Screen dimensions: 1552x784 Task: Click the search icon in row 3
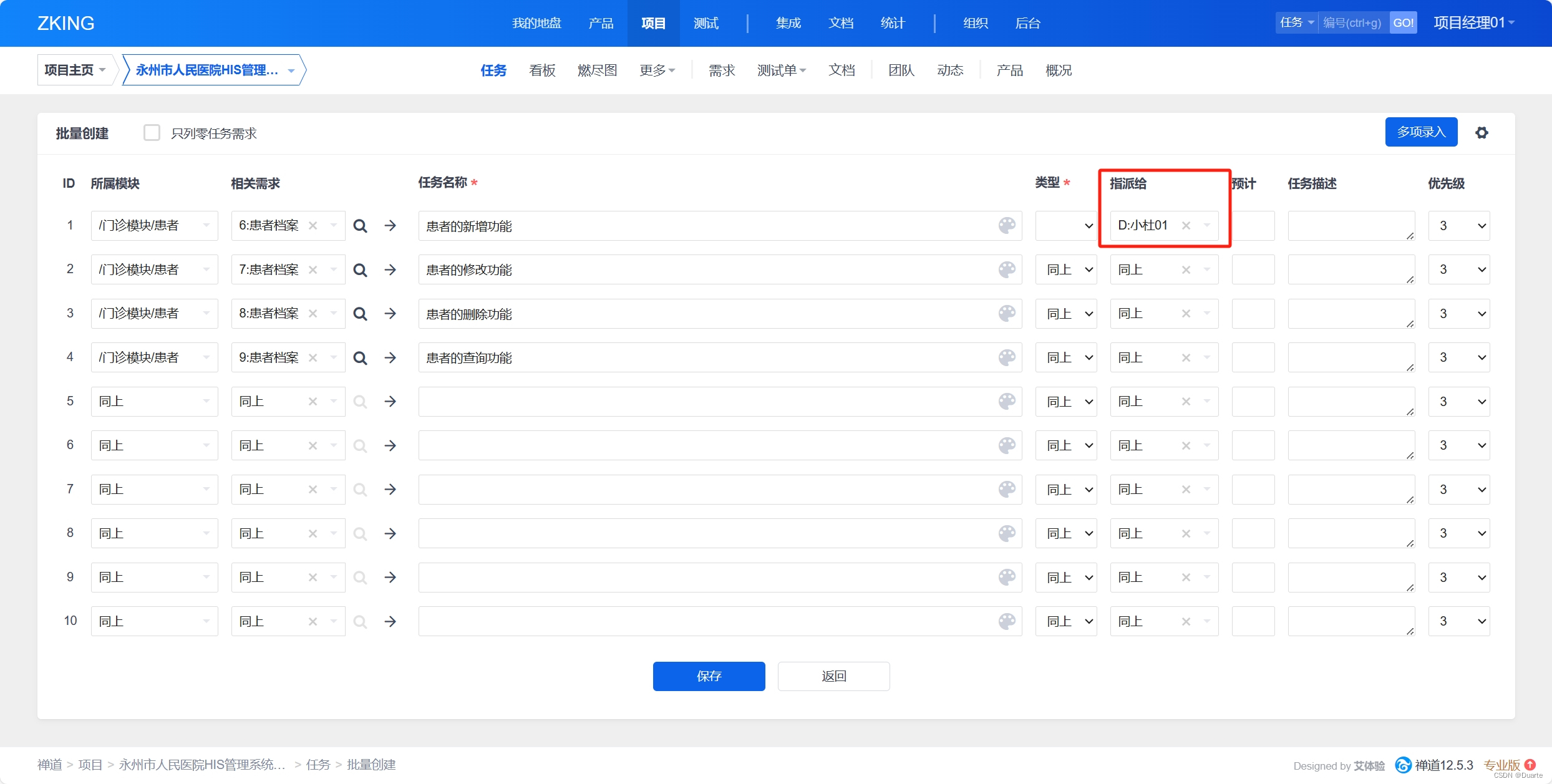(360, 314)
